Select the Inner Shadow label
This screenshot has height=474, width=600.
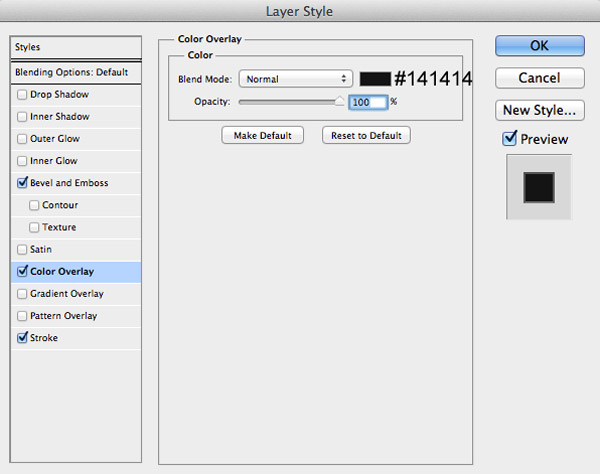point(60,117)
